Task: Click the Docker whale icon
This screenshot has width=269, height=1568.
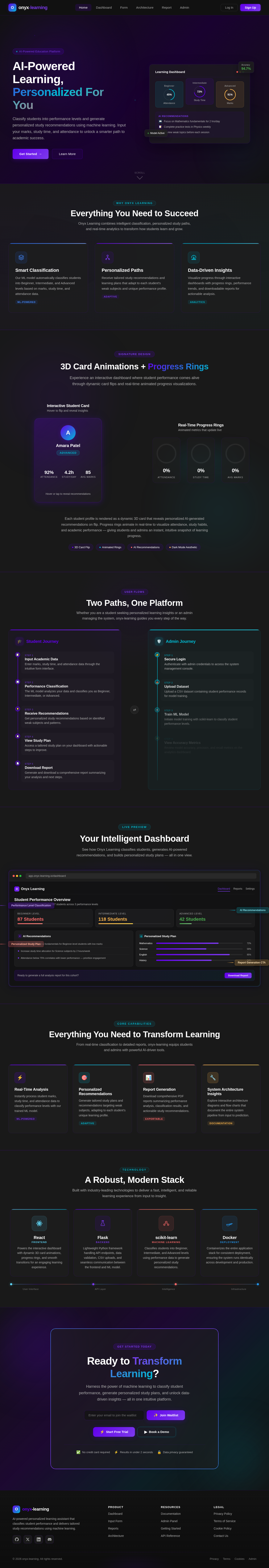Action: (229, 1223)
